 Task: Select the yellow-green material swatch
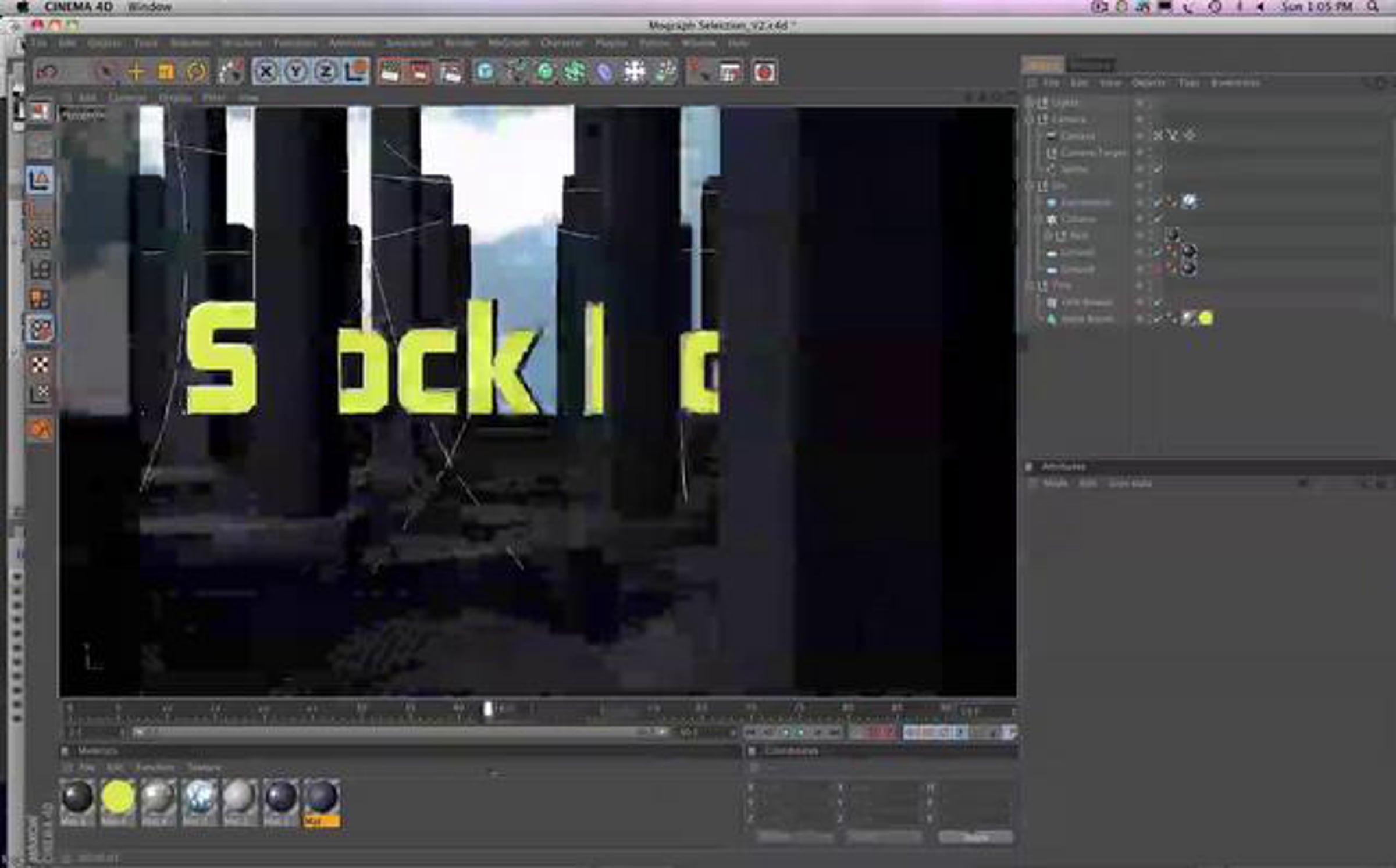tap(118, 798)
